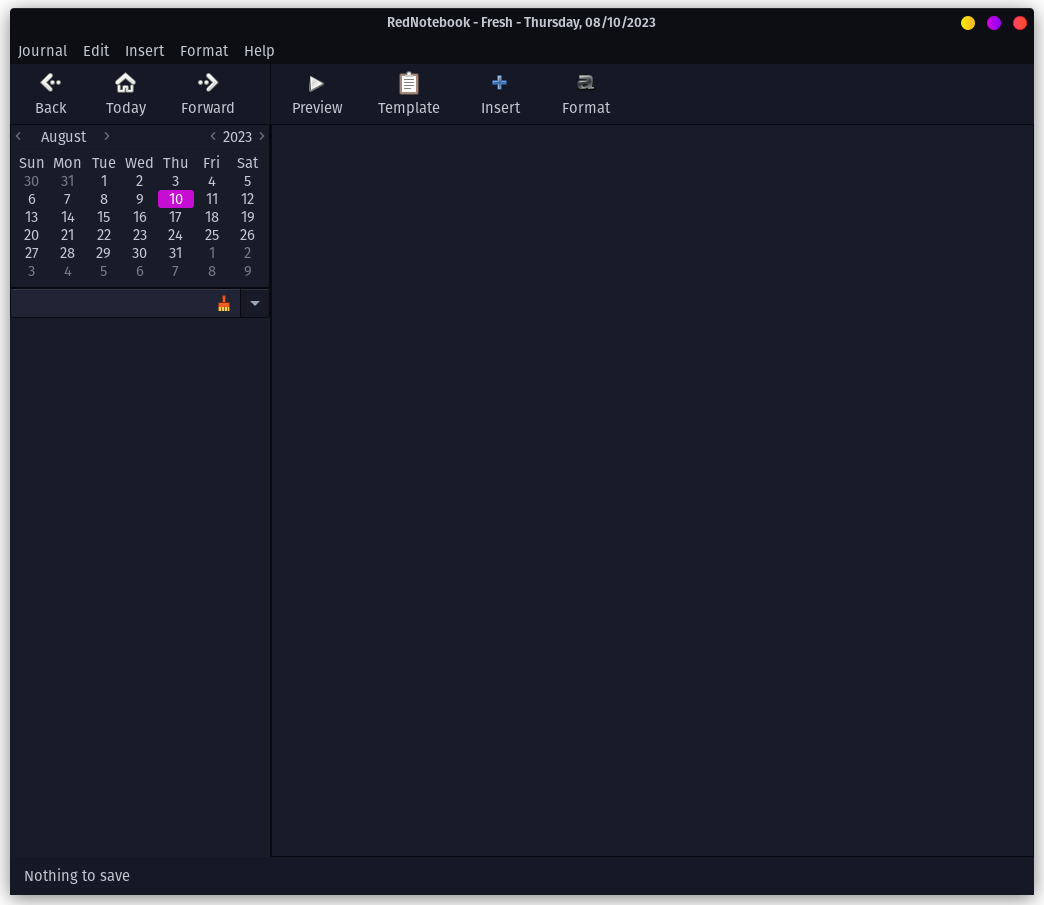This screenshot has height=905, width=1044.
Task: Open the search options dropdown arrow
Action: click(255, 303)
